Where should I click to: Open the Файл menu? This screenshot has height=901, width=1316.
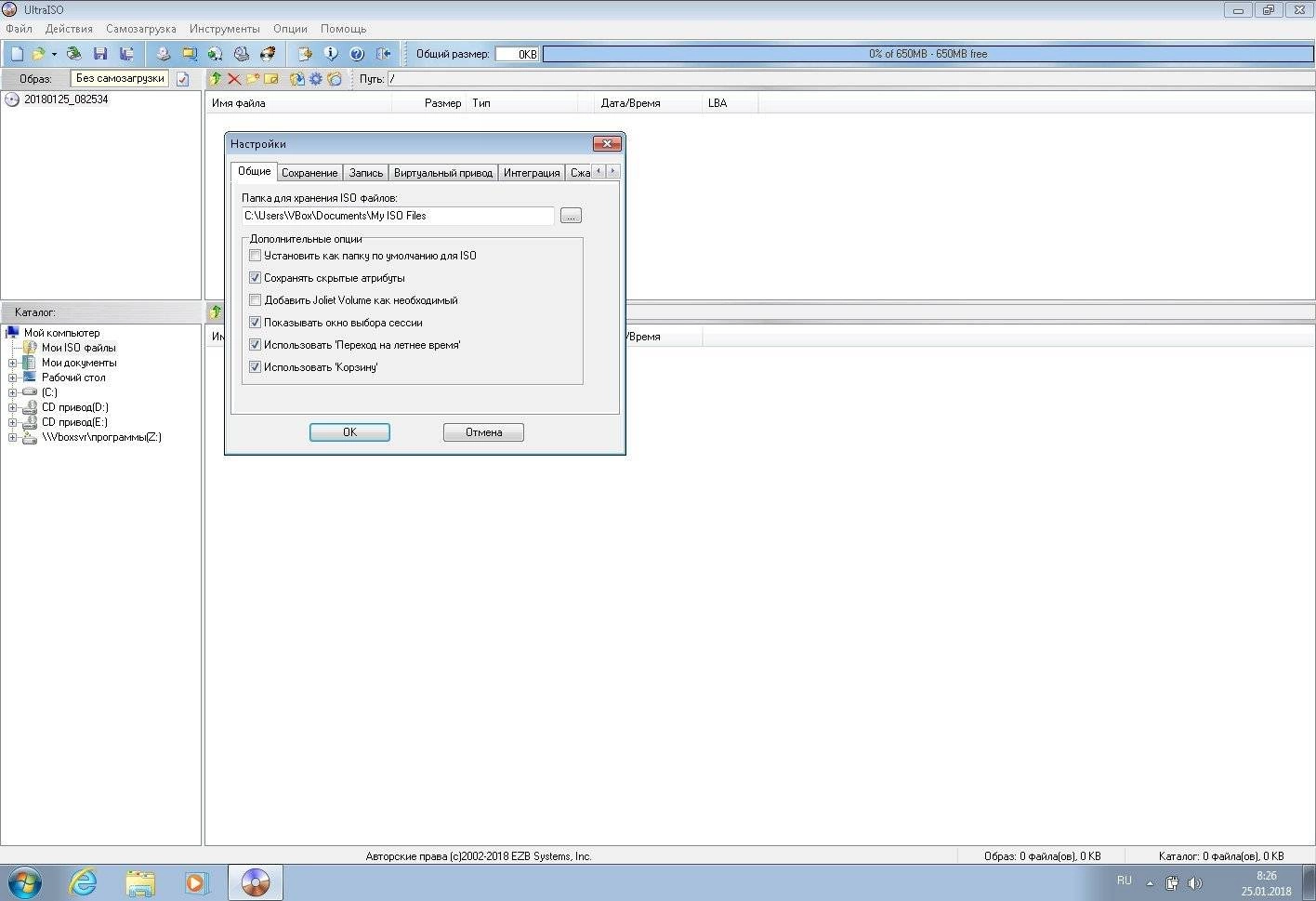[x=19, y=29]
